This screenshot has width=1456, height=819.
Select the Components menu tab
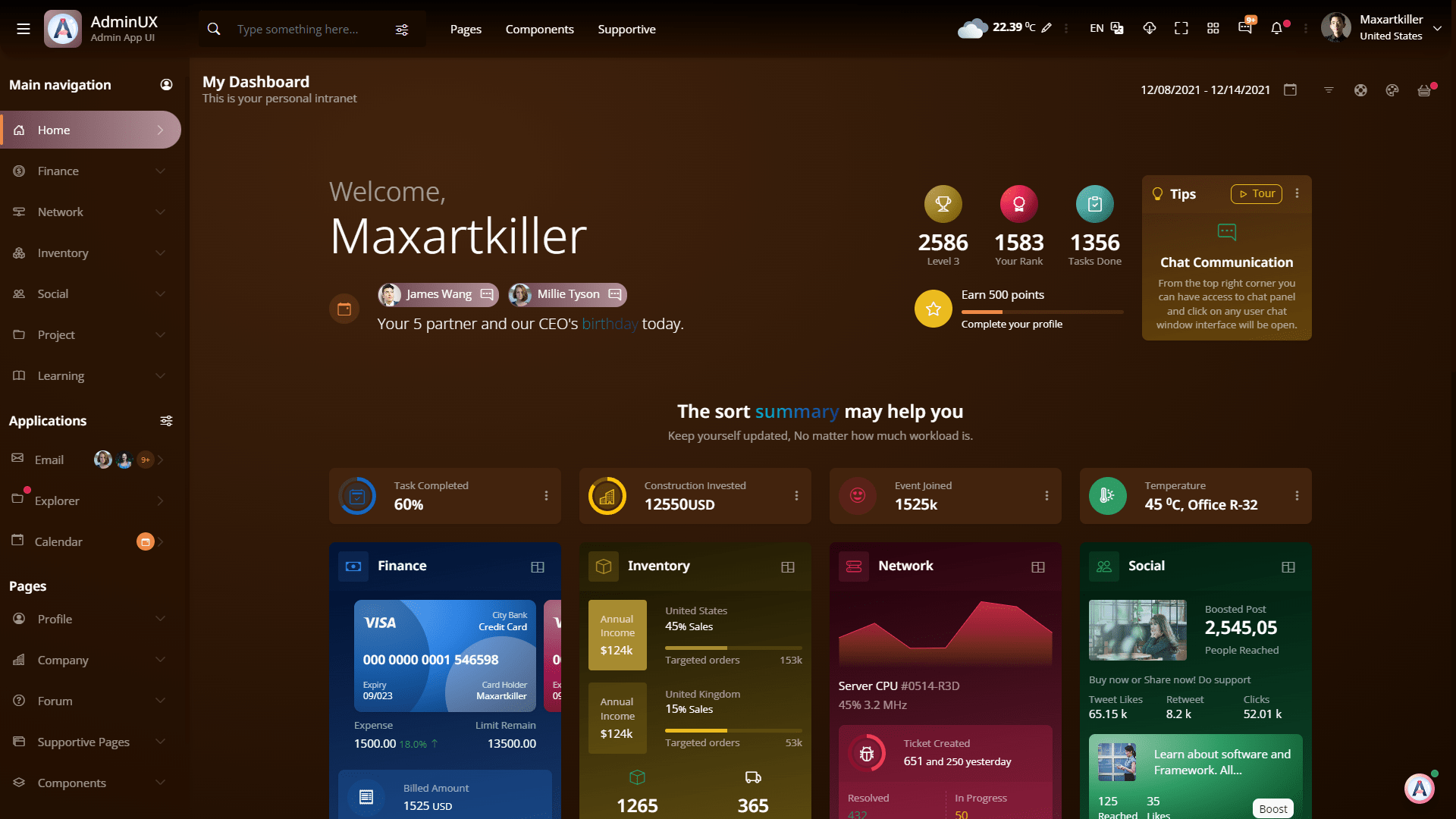click(539, 29)
